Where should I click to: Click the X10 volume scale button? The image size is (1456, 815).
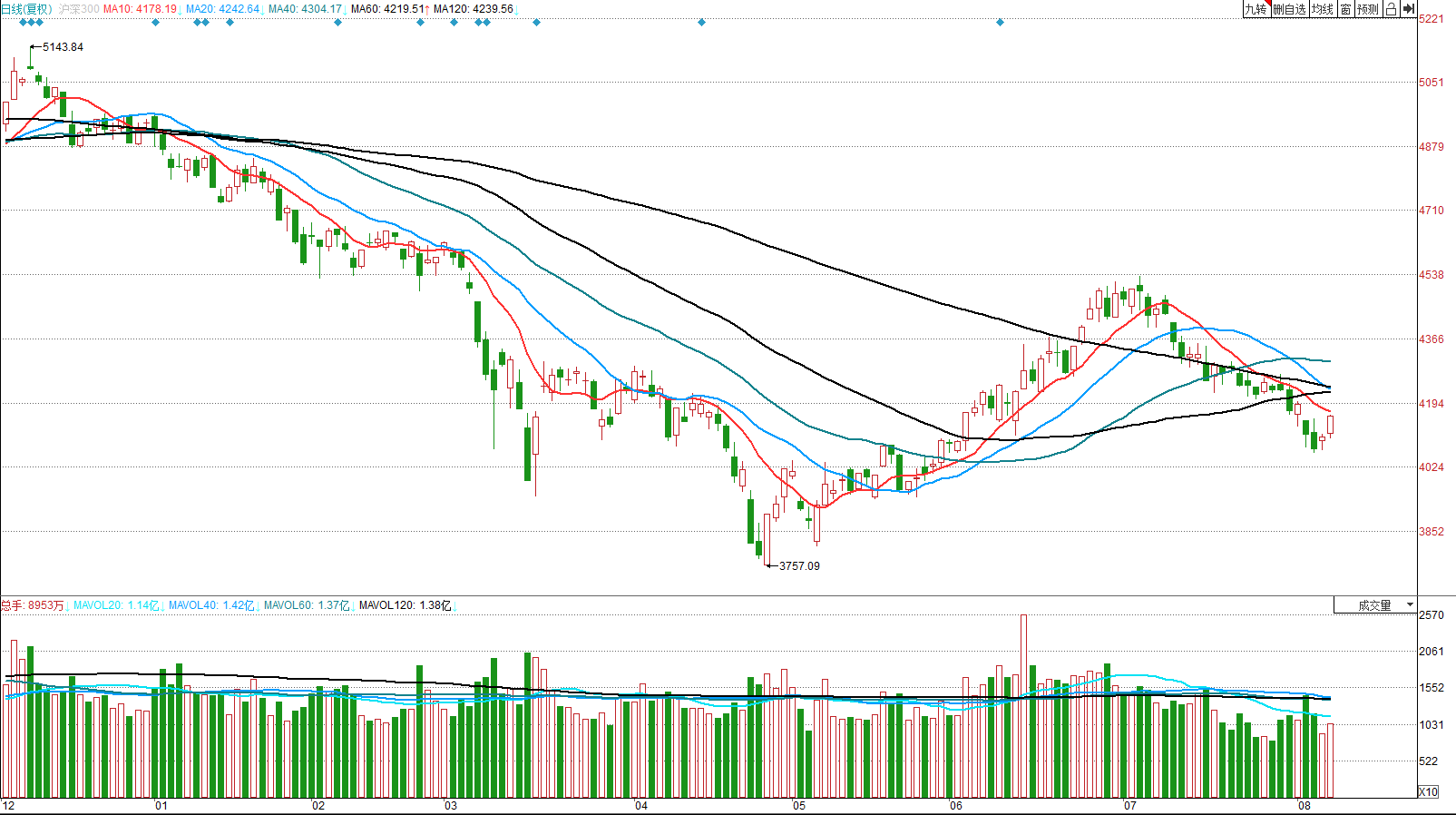[1428, 792]
